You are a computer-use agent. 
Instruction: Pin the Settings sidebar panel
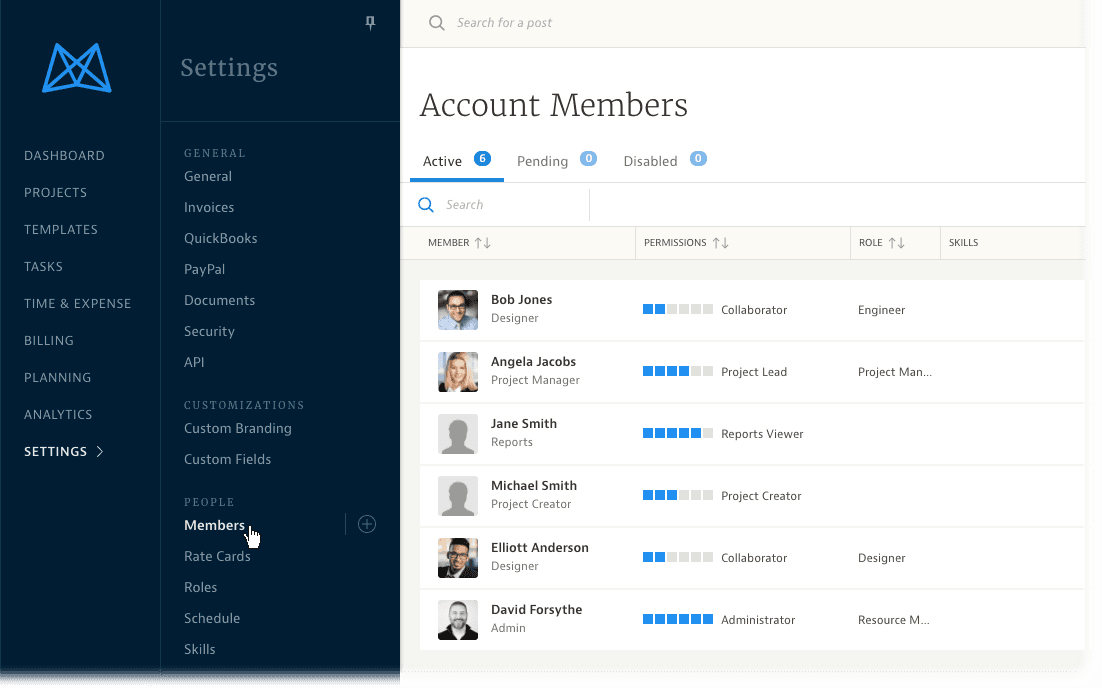[x=370, y=23]
